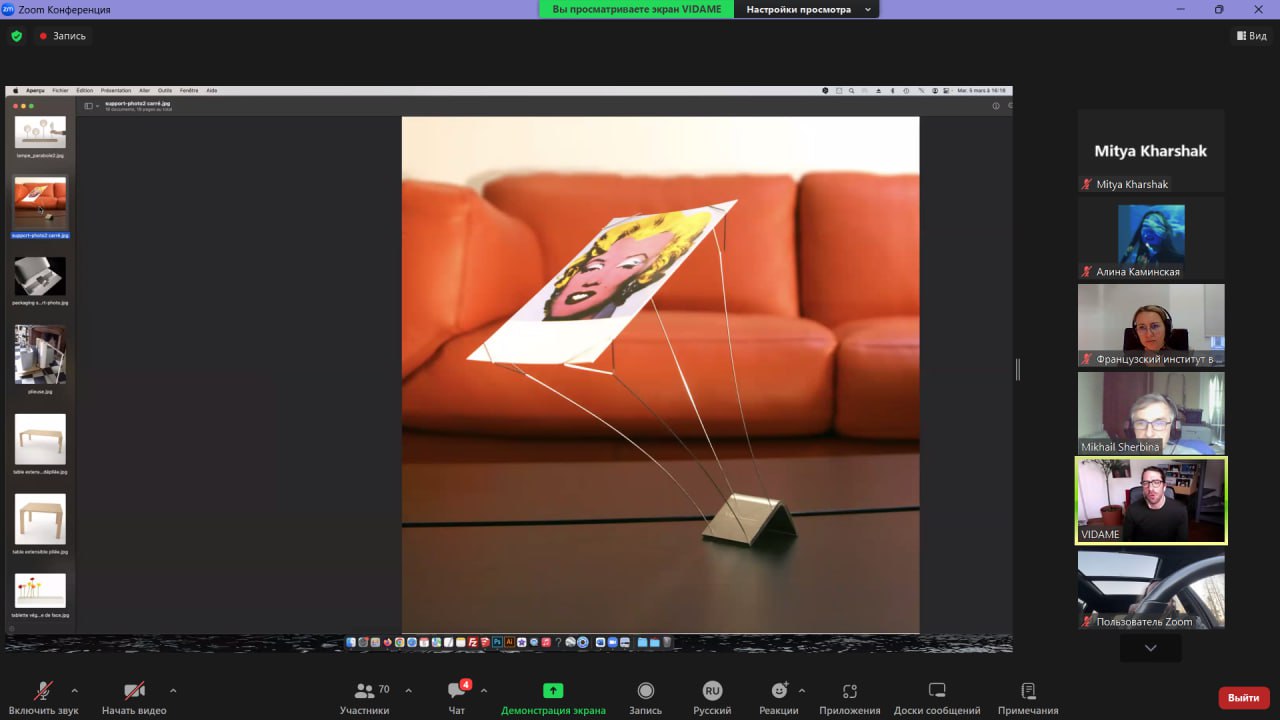
Task: Open Приложения apps panel
Action: point(850,698)
